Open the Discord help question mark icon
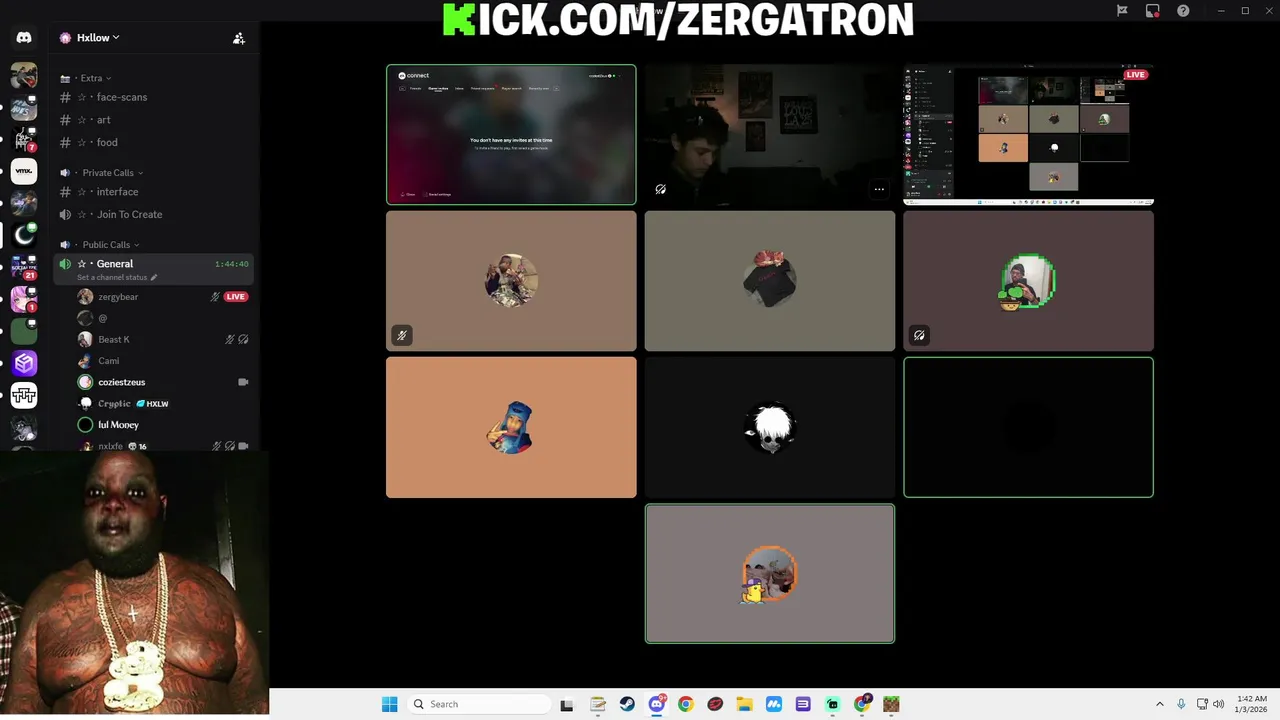 click(x=1183, y=11)
